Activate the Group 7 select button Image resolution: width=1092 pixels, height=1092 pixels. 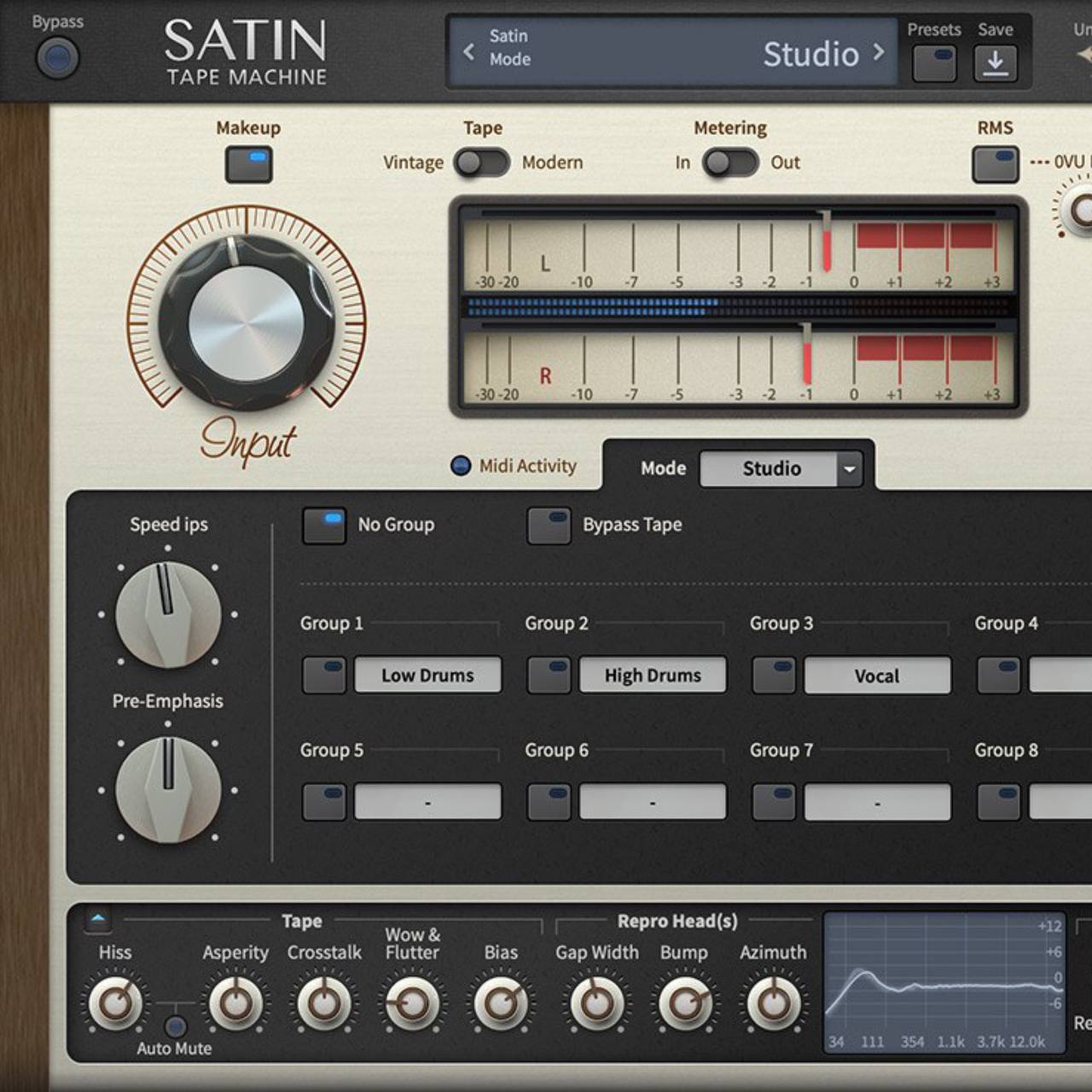[774, 802]
